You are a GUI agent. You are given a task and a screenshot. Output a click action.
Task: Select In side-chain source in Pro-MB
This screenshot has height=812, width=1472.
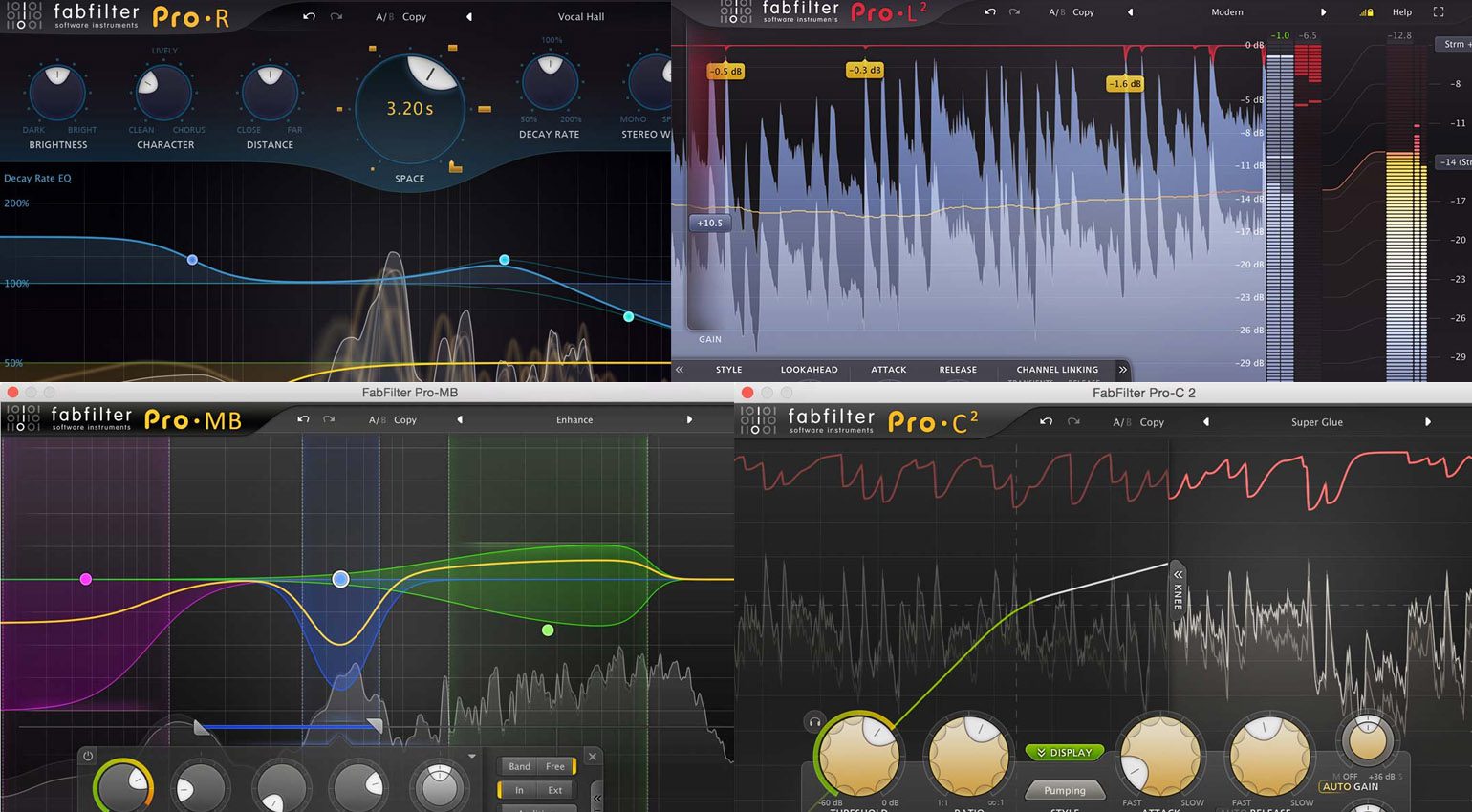pos(519,790)
